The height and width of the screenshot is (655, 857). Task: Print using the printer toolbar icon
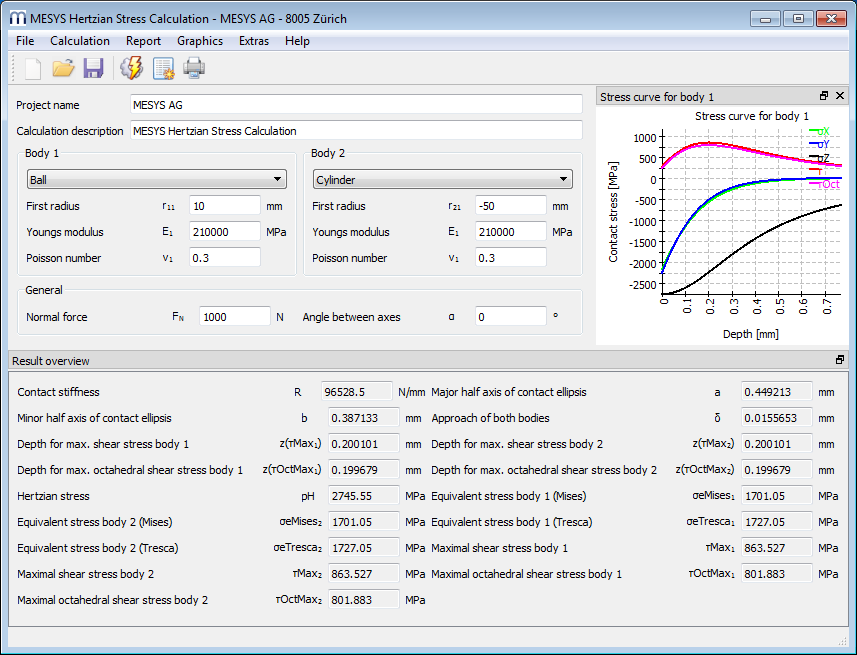[193, 68]
